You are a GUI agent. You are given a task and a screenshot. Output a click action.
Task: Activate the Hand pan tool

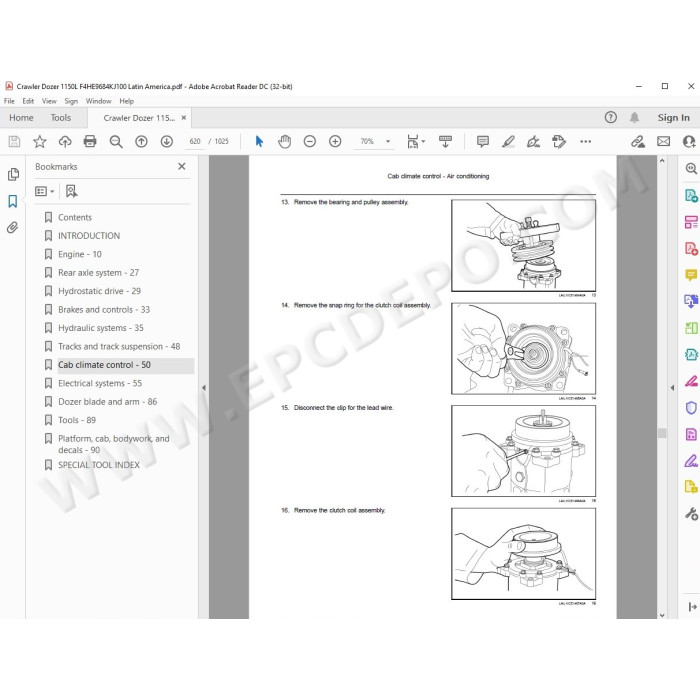coord(284,142)
